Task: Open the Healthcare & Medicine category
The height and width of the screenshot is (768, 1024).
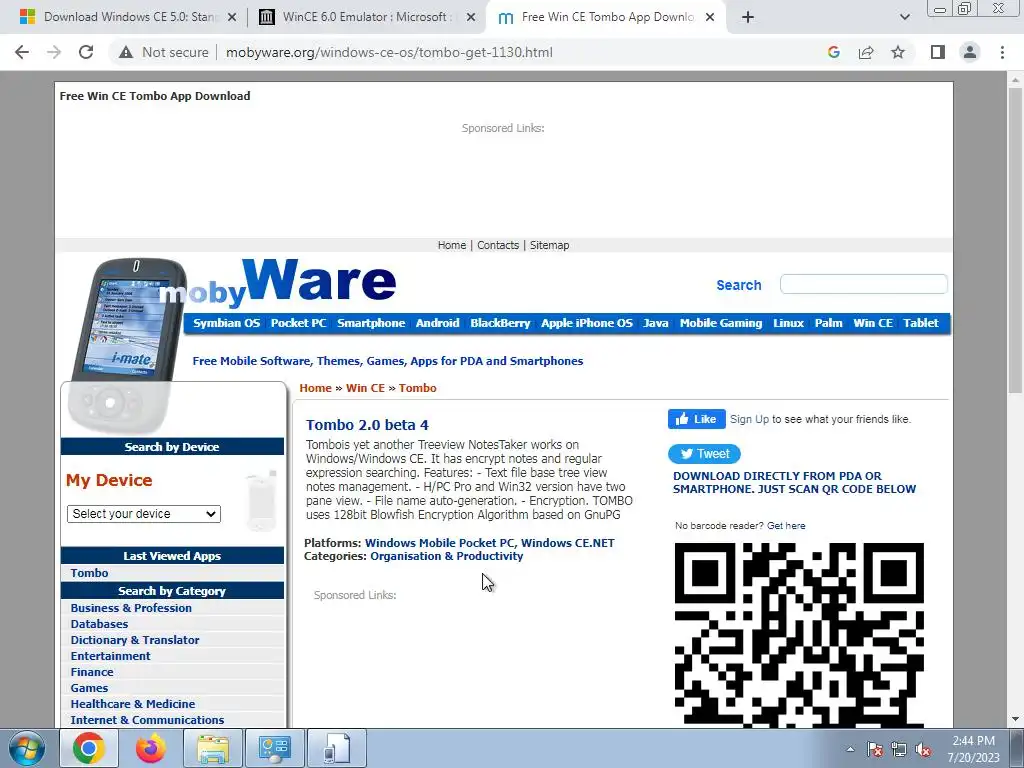Action: 133,704
